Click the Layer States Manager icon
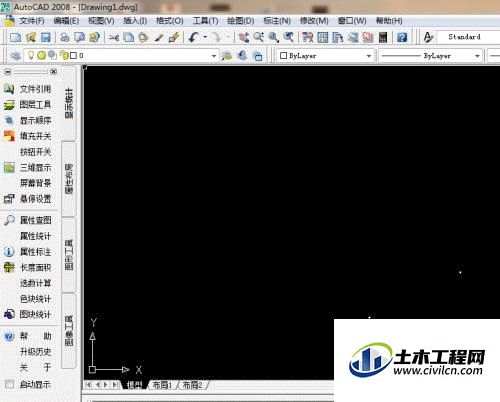Image resolution: width=500 pixels, height=402 pixels. (x=258, y=56)
